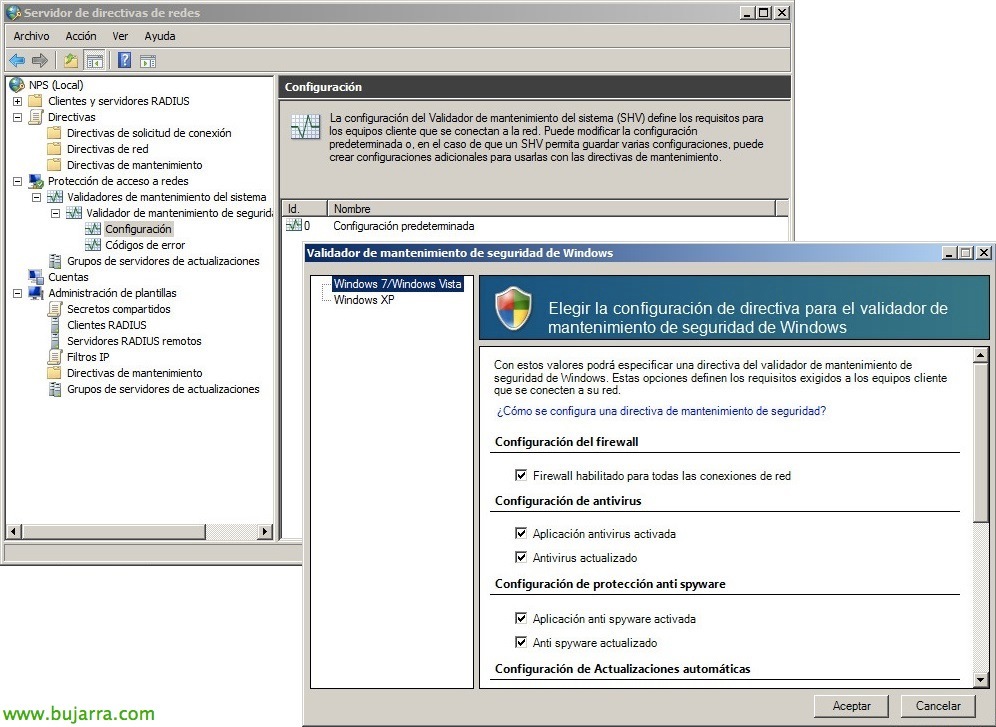The height and width of the screenshot is (727, 996).
Task: Click the Administración de plantillas icon
Action: click(x=36, y=293)
